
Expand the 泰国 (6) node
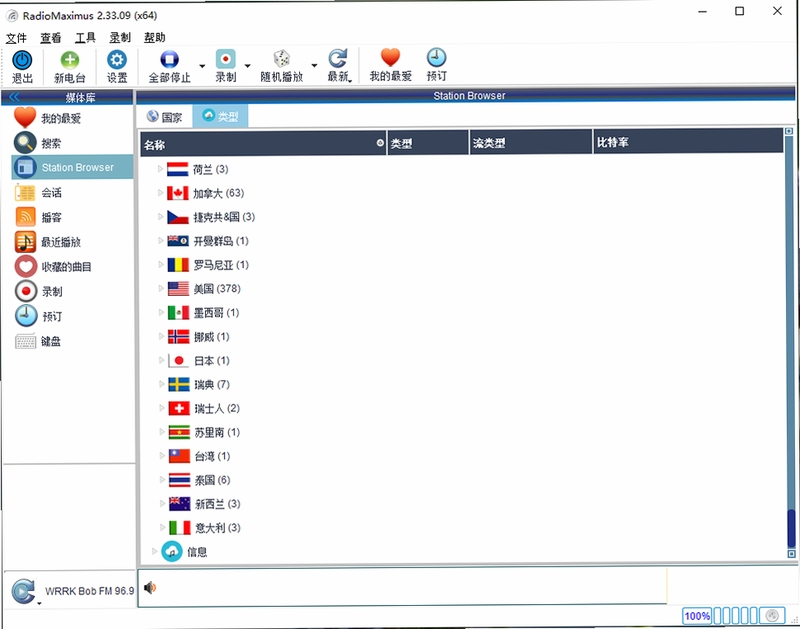point(162,480)
